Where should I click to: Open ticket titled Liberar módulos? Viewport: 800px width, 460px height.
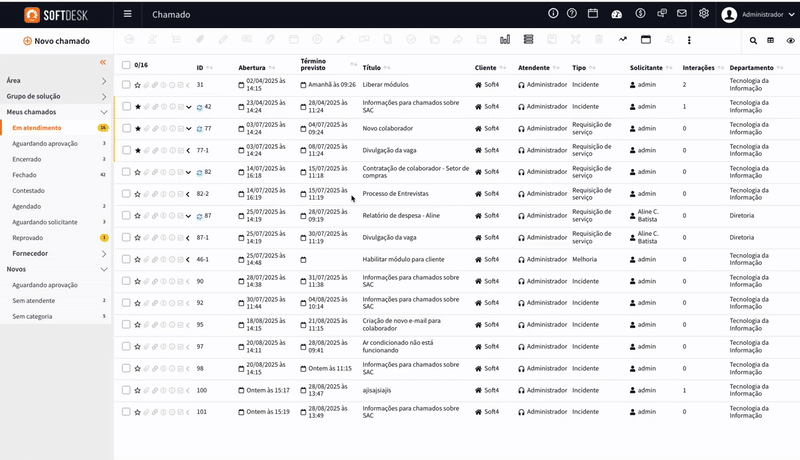[385, 85]
